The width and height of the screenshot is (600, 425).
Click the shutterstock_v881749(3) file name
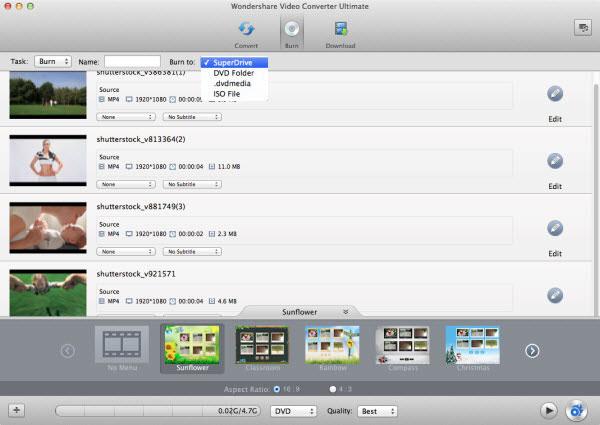pyautogui.click(x=141, y=207)
